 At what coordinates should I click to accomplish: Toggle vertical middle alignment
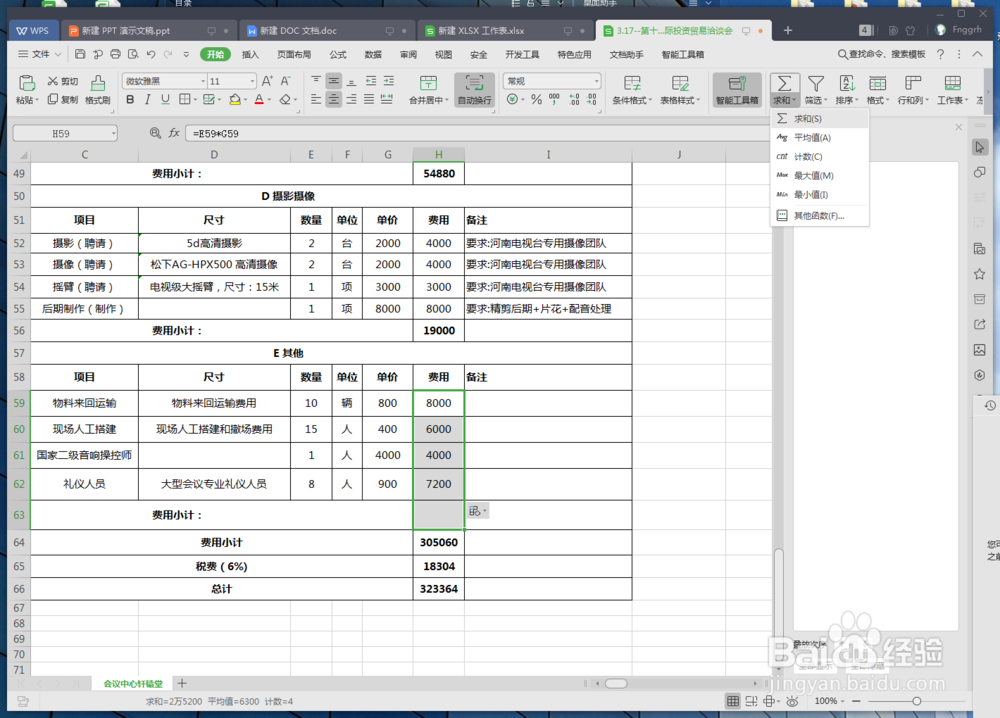point(334,80)
